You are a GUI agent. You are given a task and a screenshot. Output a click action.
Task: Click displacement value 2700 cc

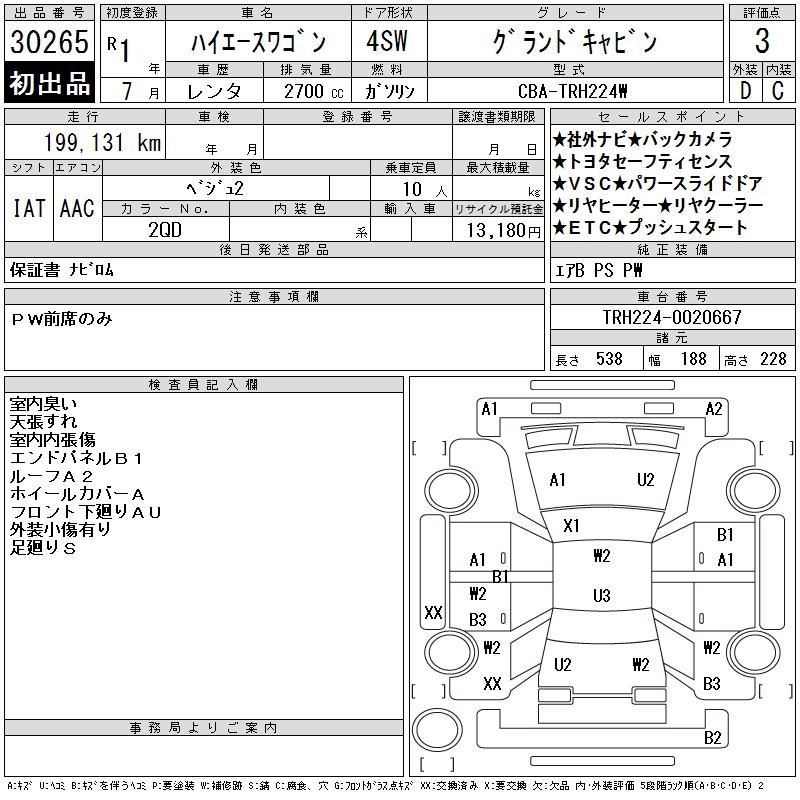pos(313,91)
